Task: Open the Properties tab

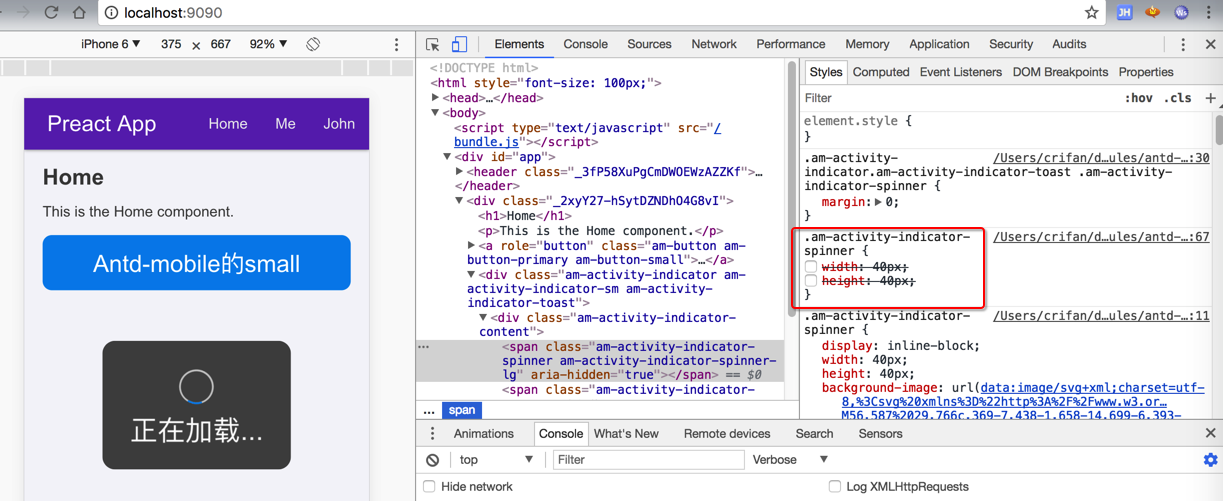Action: [x=1146, y=72]
